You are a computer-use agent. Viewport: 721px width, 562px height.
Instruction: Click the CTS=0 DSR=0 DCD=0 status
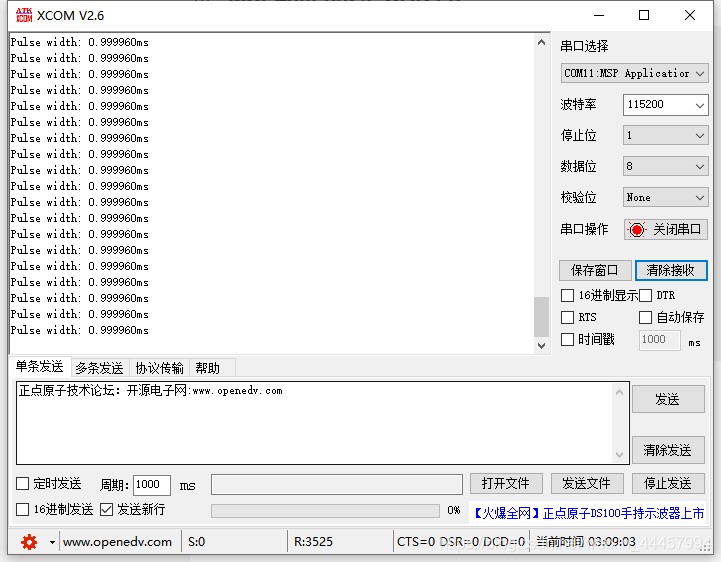(x=461, y=542)
